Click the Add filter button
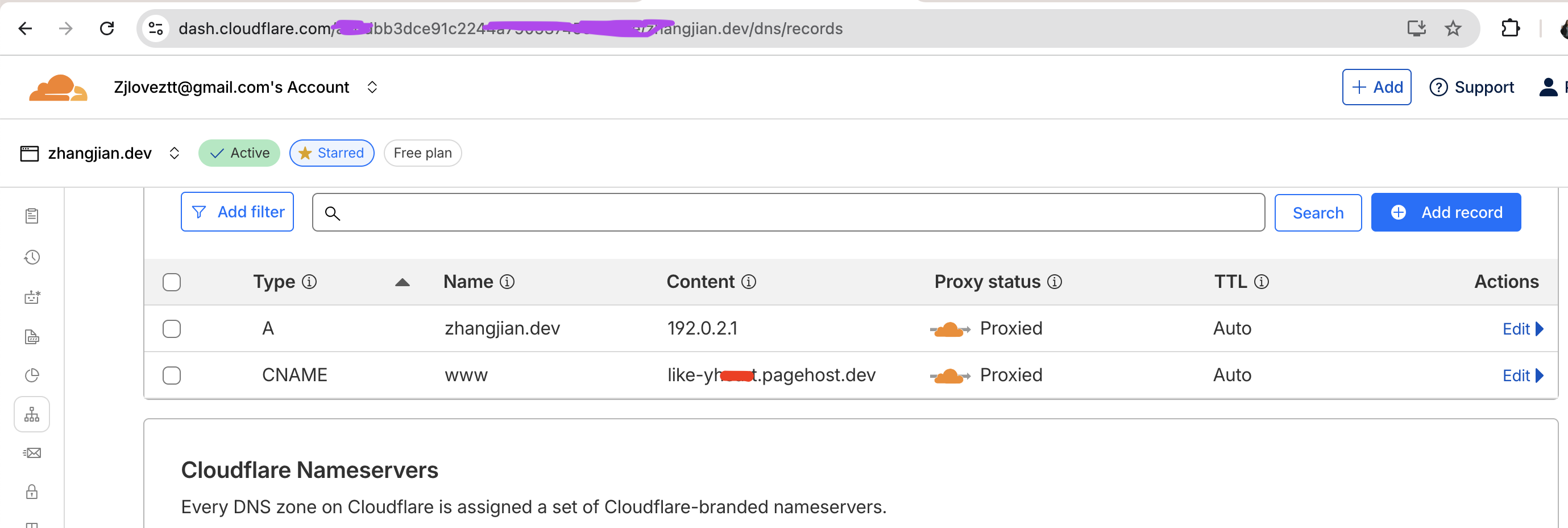This screenshot has height=528, width=1568. pyautogui.click(x=238, y=211)
